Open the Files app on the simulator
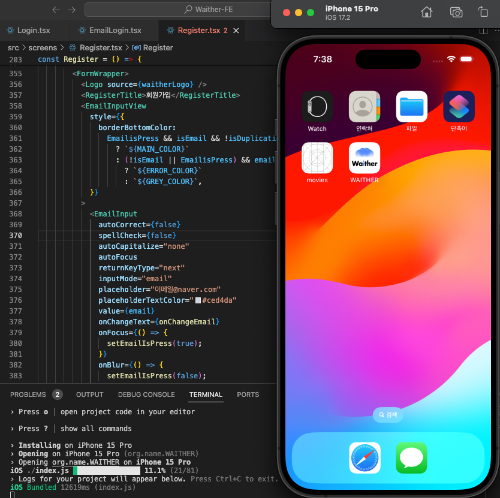 coord(412,106)
